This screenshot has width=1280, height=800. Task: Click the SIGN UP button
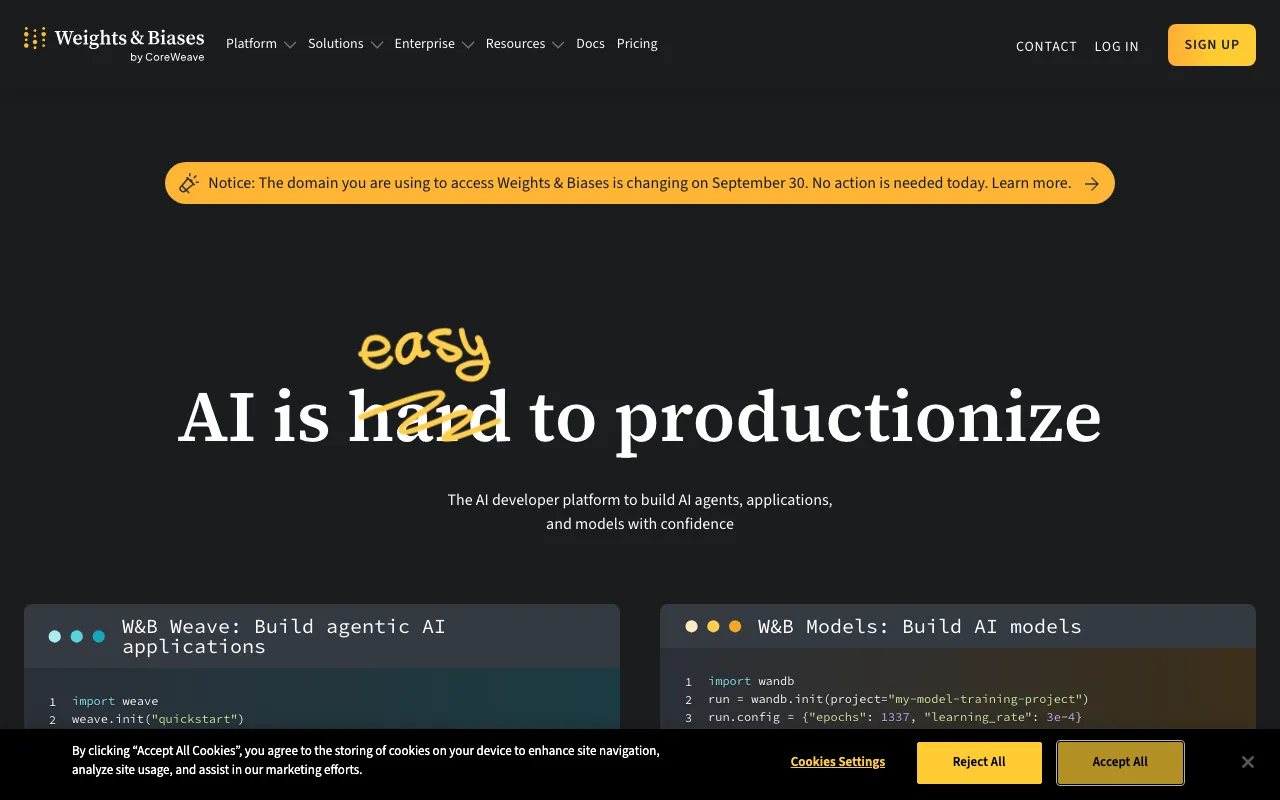(1212, 45)
